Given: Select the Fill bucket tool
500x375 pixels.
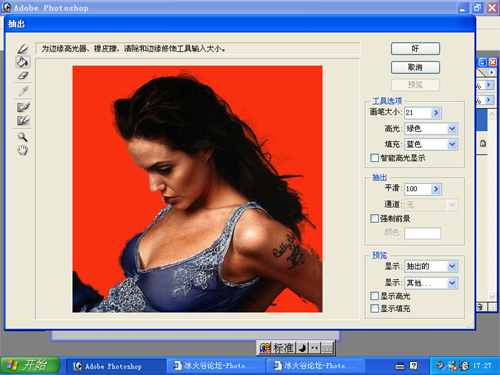Looking at the screenshot, I should [23, 62].
